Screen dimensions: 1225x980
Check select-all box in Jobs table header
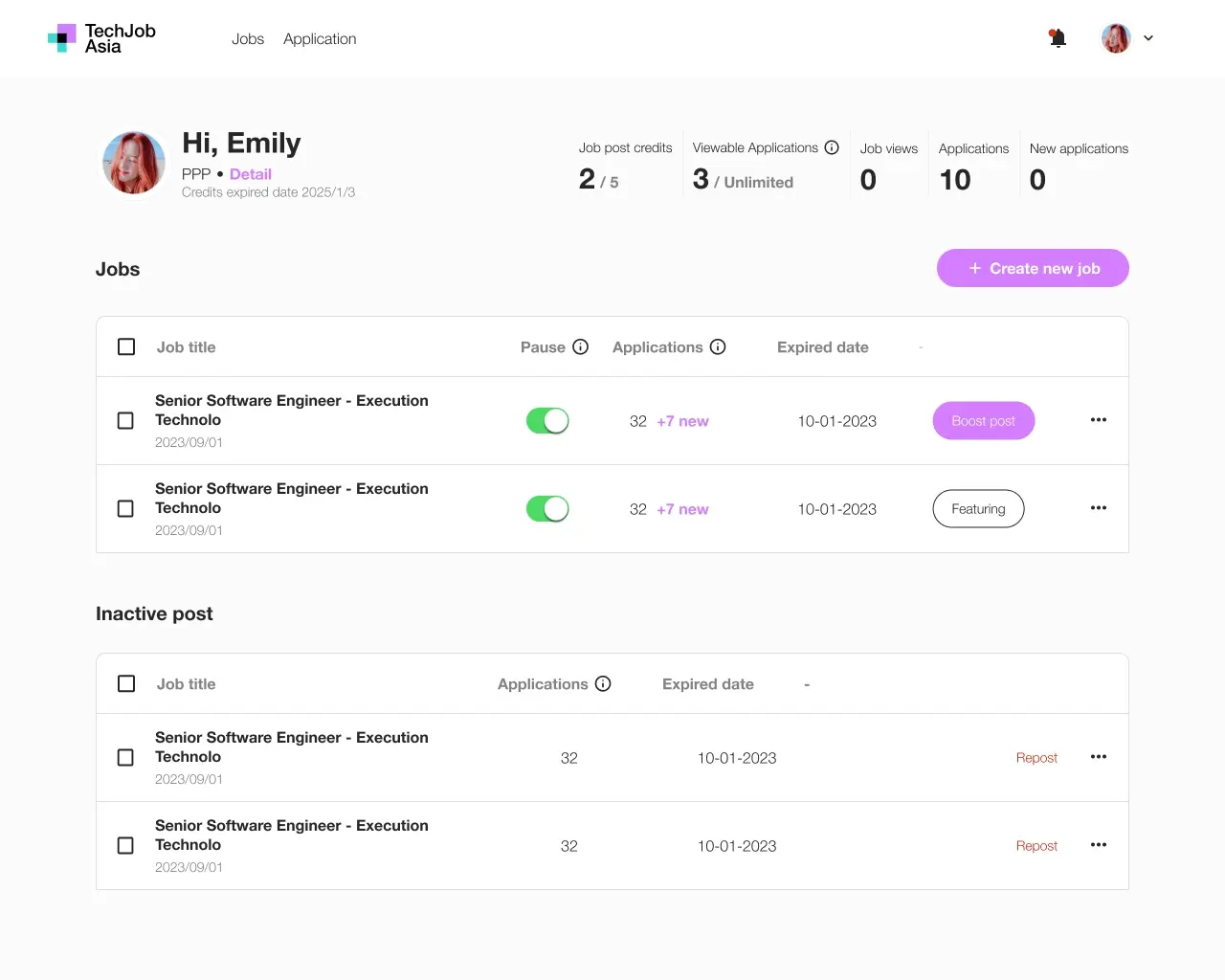[126, 346]
